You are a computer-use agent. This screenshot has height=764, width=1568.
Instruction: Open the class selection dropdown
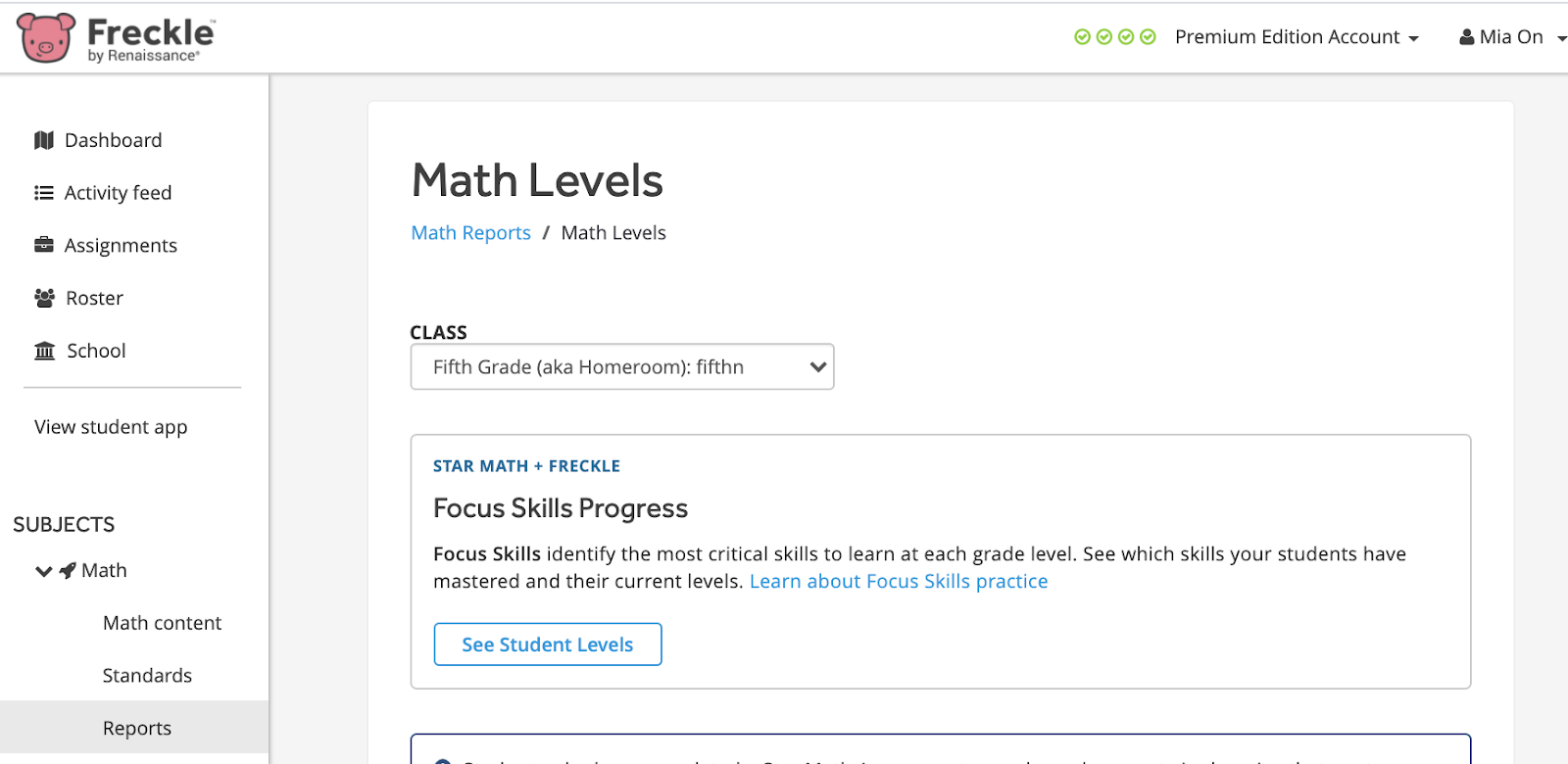coord(621,366)
